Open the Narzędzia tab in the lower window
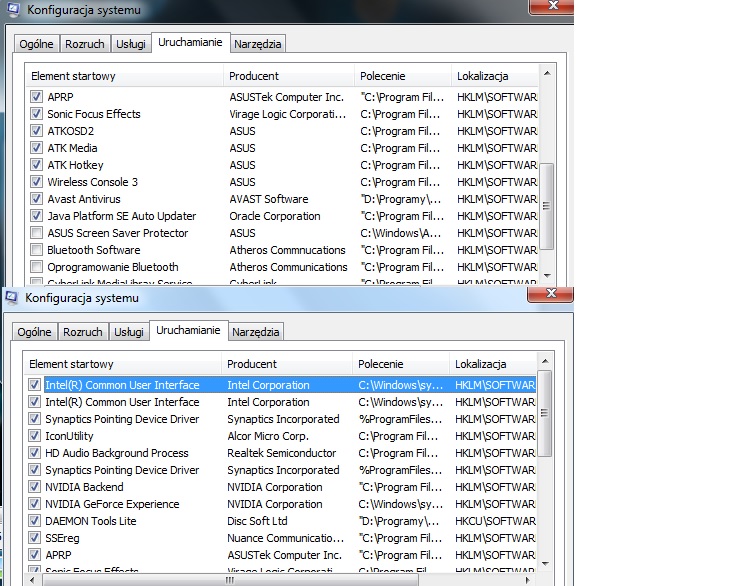756x586 pixels. click(x=256, y=332)
